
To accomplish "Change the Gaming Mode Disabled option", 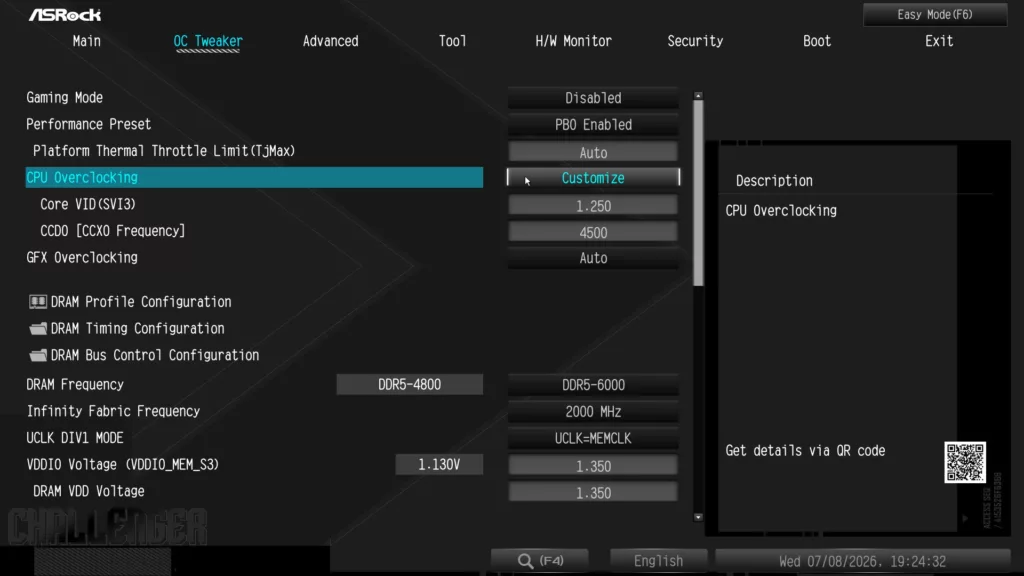I will point(593,98).
